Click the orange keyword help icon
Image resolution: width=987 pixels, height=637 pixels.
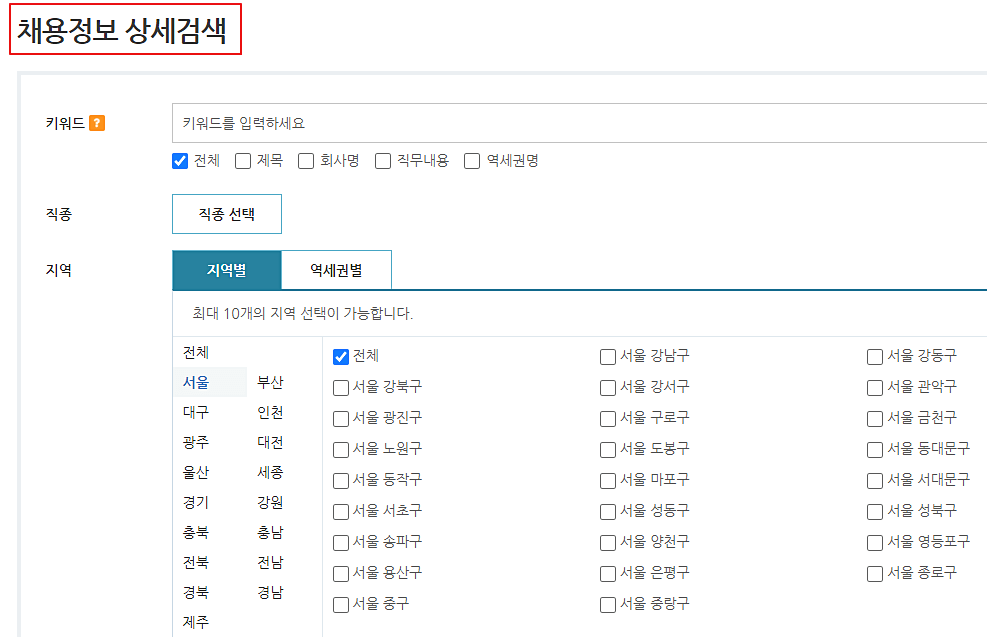tap(97, 123)
